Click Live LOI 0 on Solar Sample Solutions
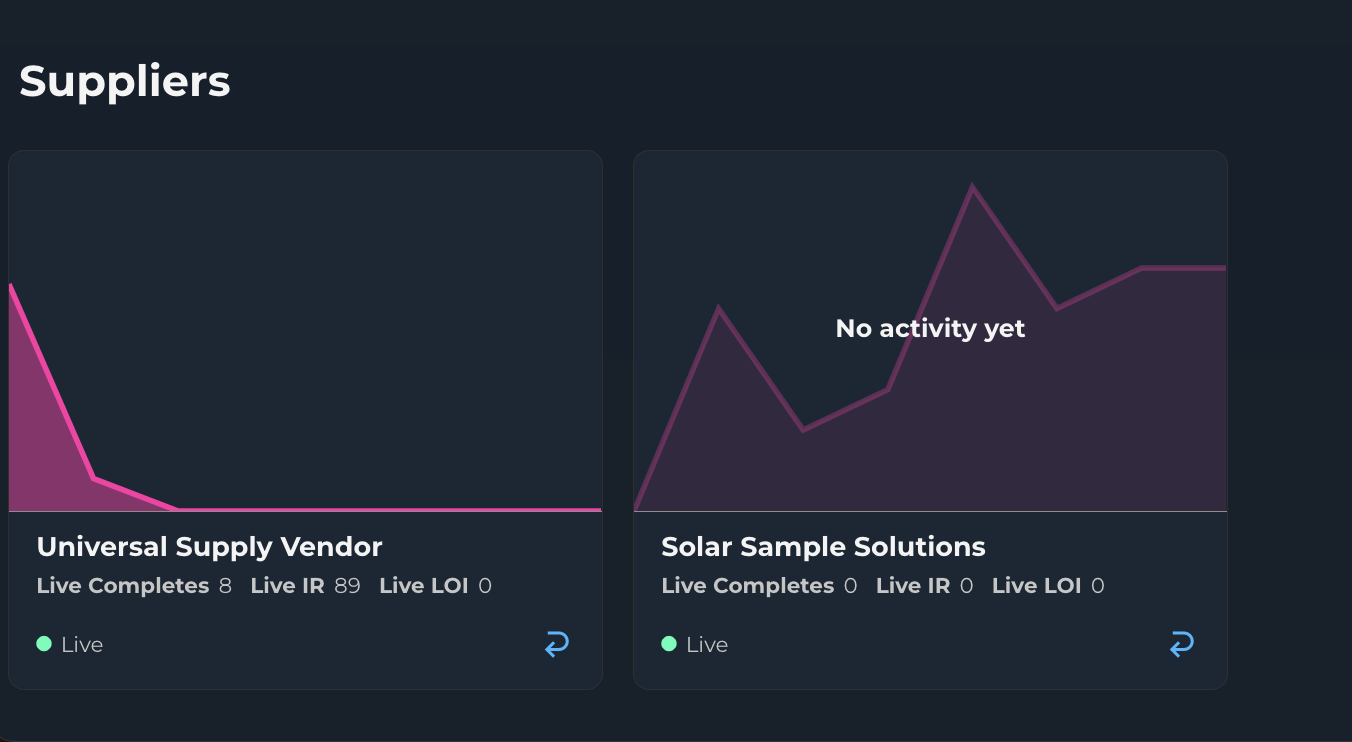Viewport: 1352px width, 742px height. (1048, 586)
